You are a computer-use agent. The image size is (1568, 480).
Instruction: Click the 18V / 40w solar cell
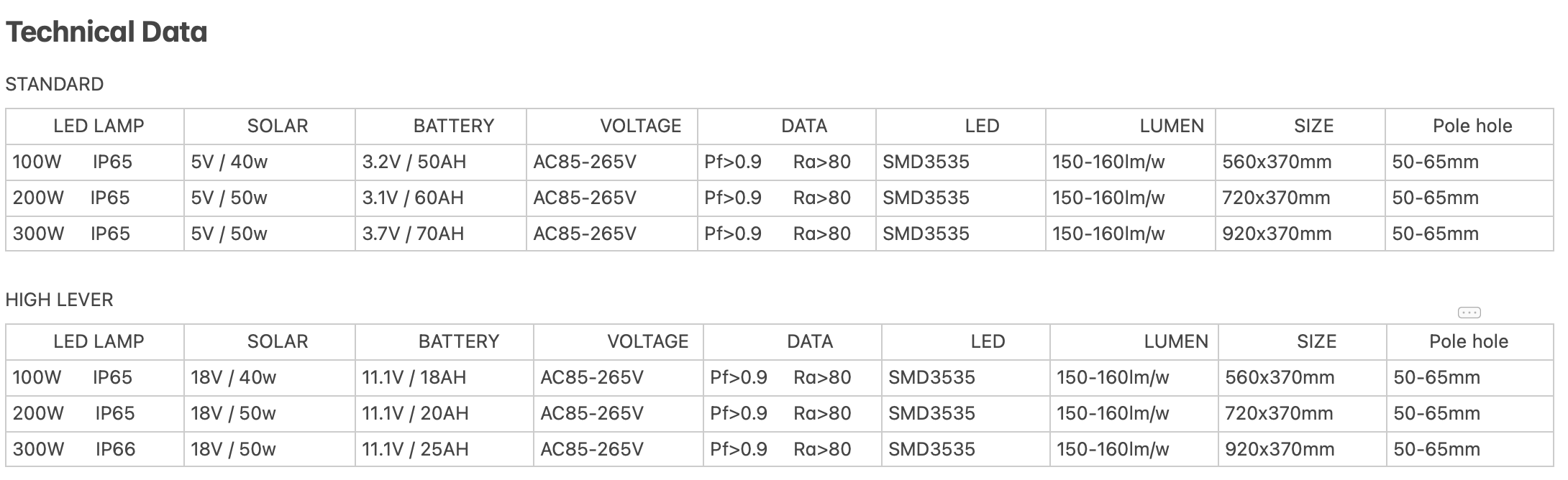pyautogui.click(x=234, y=377)
